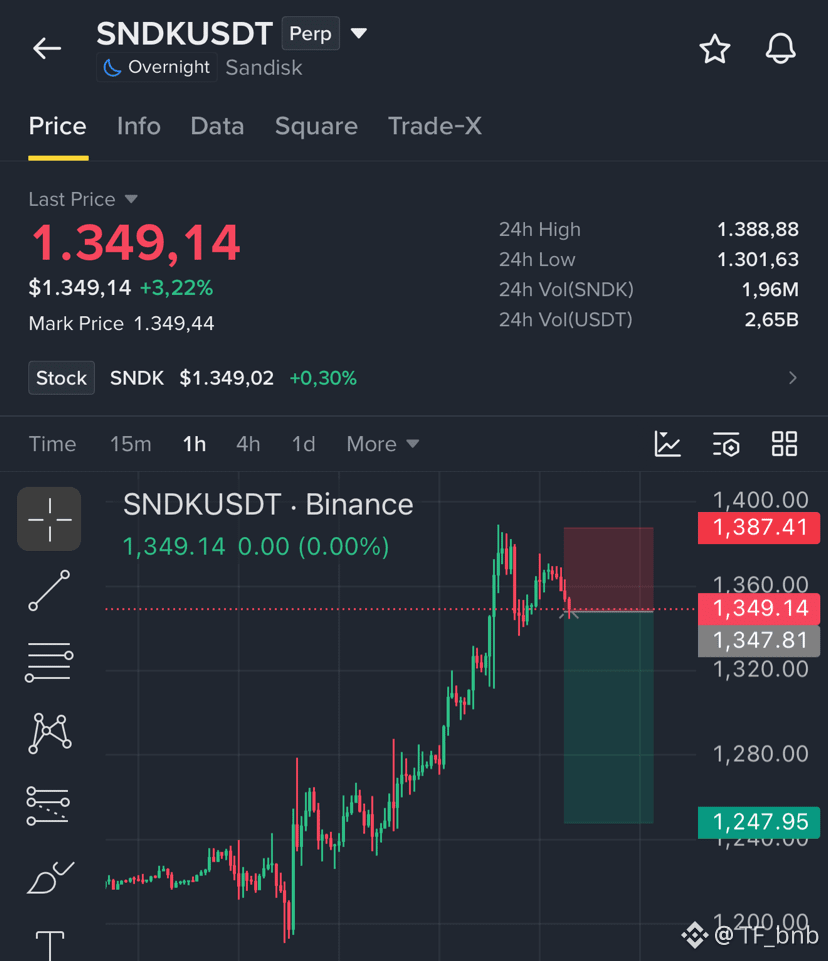
Task: Open the grid layout icon
Action: coord(784,444)
